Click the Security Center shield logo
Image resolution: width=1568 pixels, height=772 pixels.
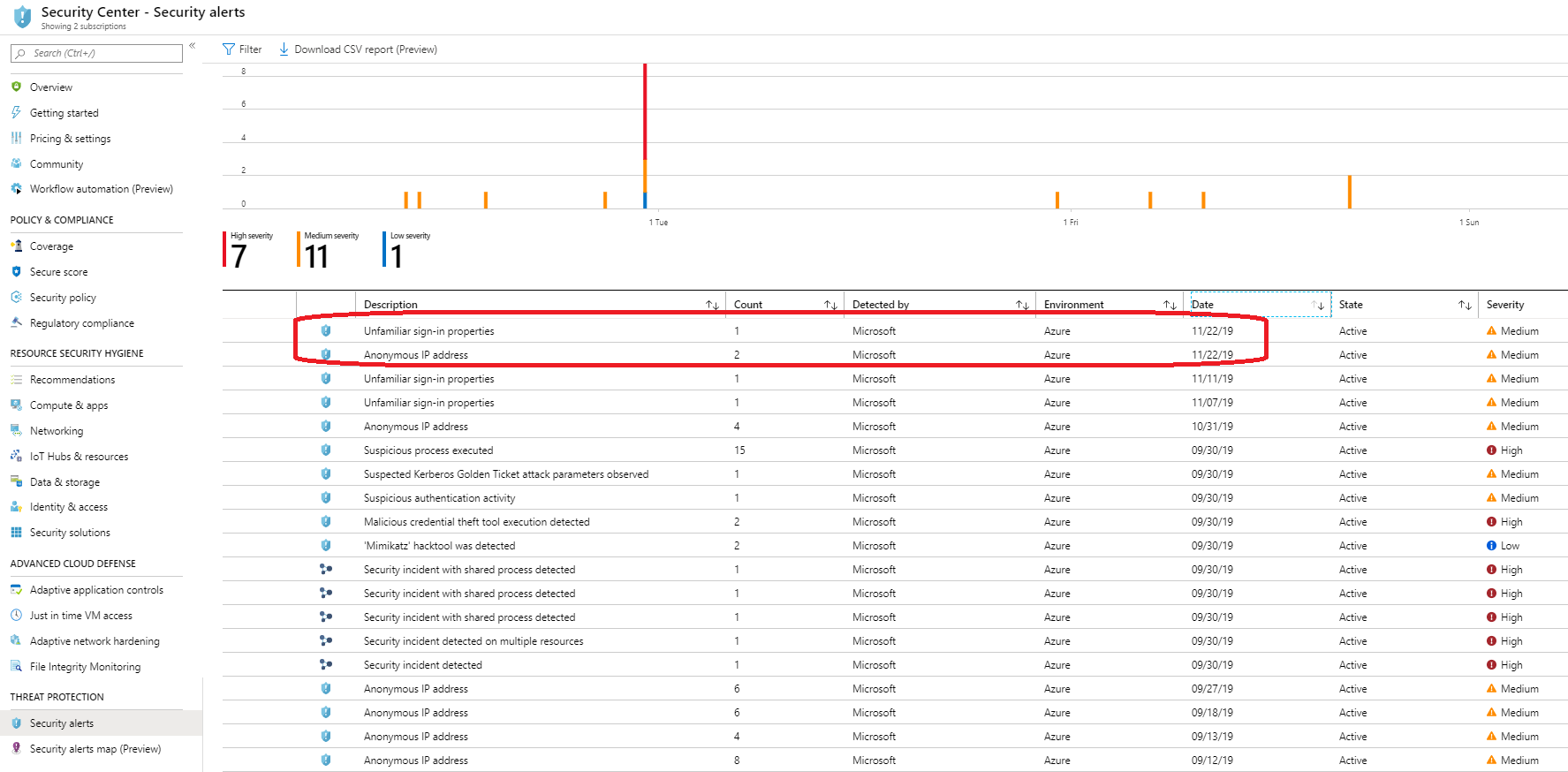[22, 17]
